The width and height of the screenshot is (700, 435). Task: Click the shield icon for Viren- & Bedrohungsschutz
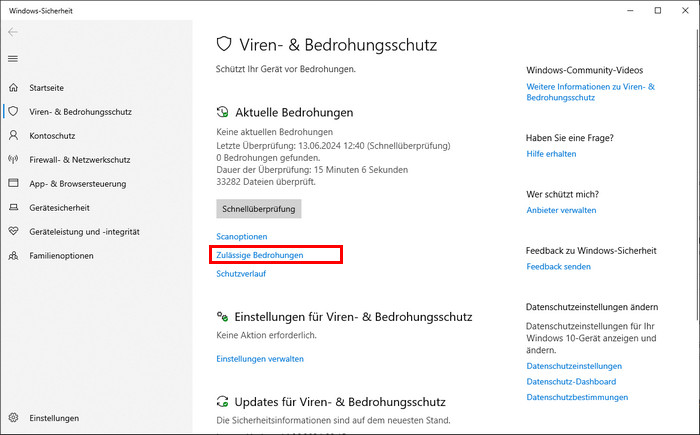13,111
